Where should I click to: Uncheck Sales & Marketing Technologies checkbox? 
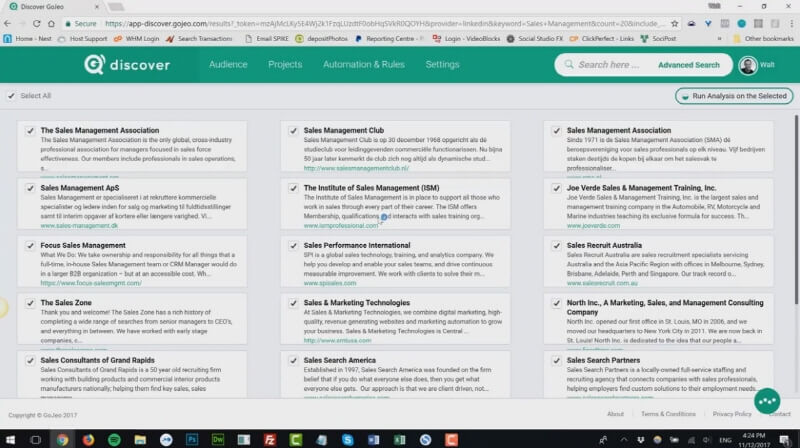(293, 303)
